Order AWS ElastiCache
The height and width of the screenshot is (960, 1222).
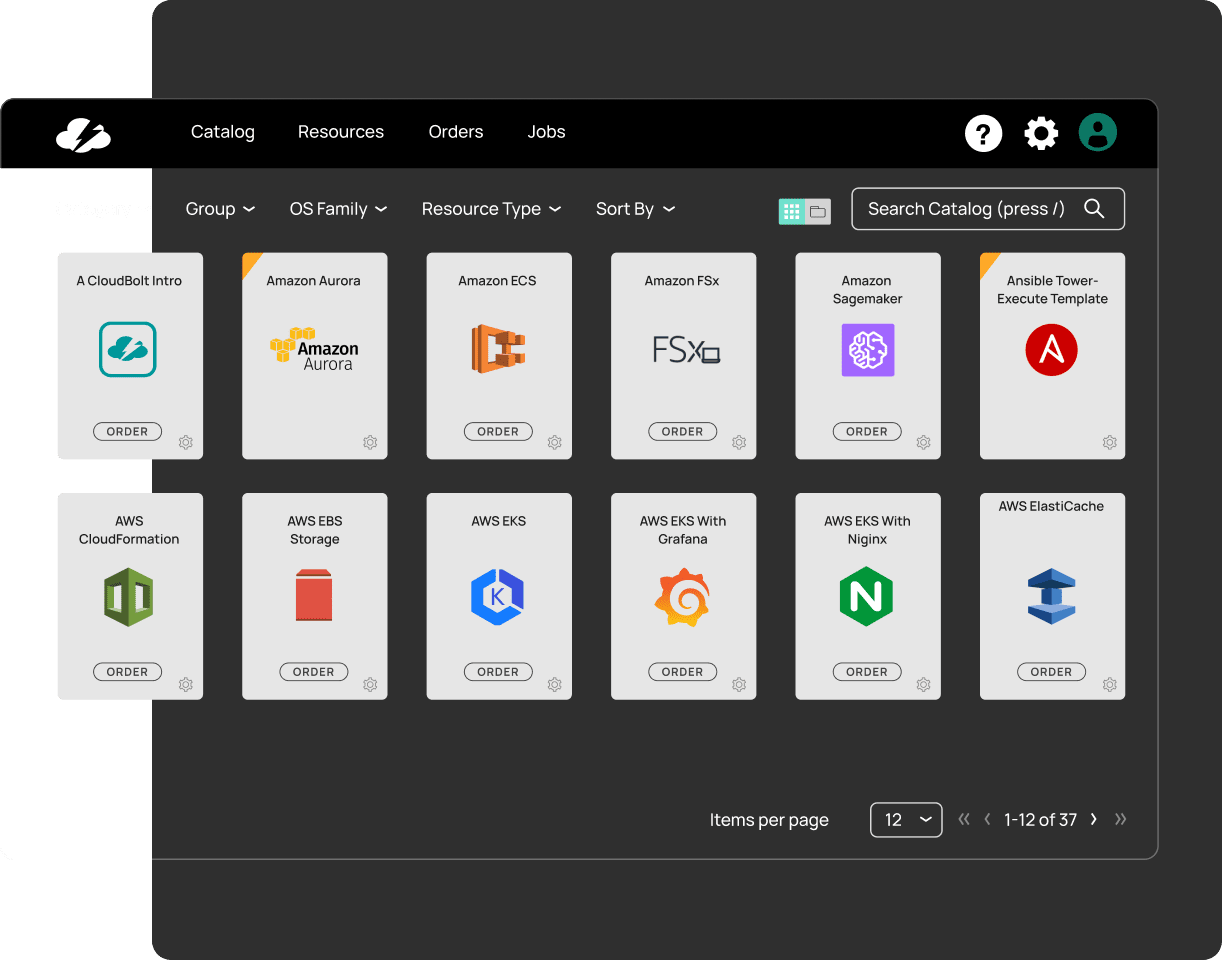tap(1051, 672)
